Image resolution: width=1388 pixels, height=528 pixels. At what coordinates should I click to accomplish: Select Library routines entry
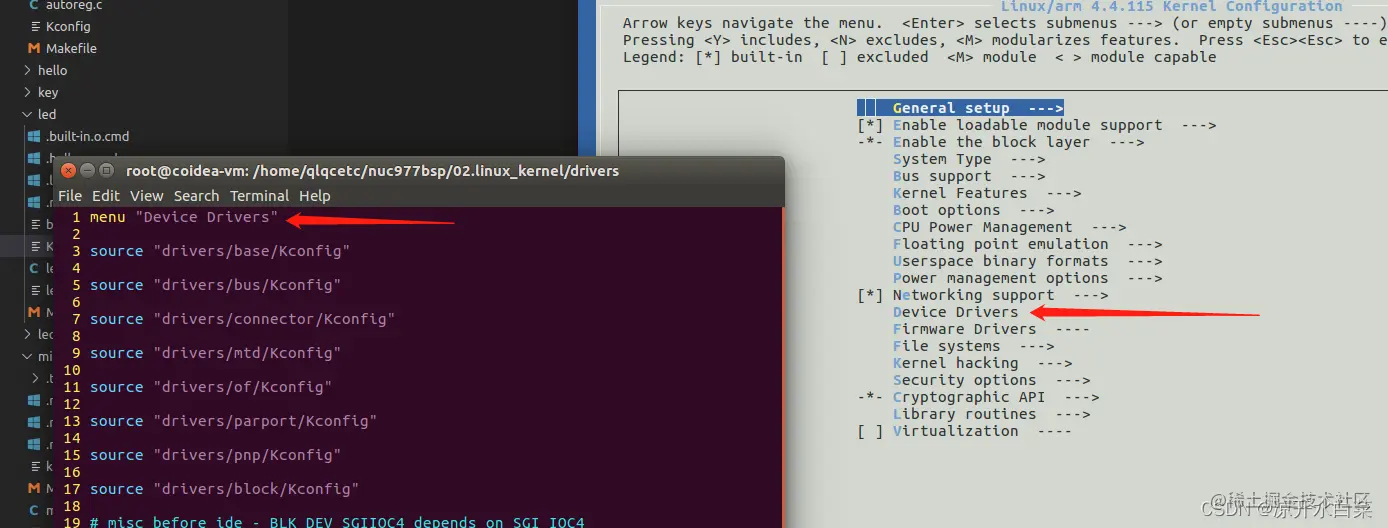[x=991, y=414]
